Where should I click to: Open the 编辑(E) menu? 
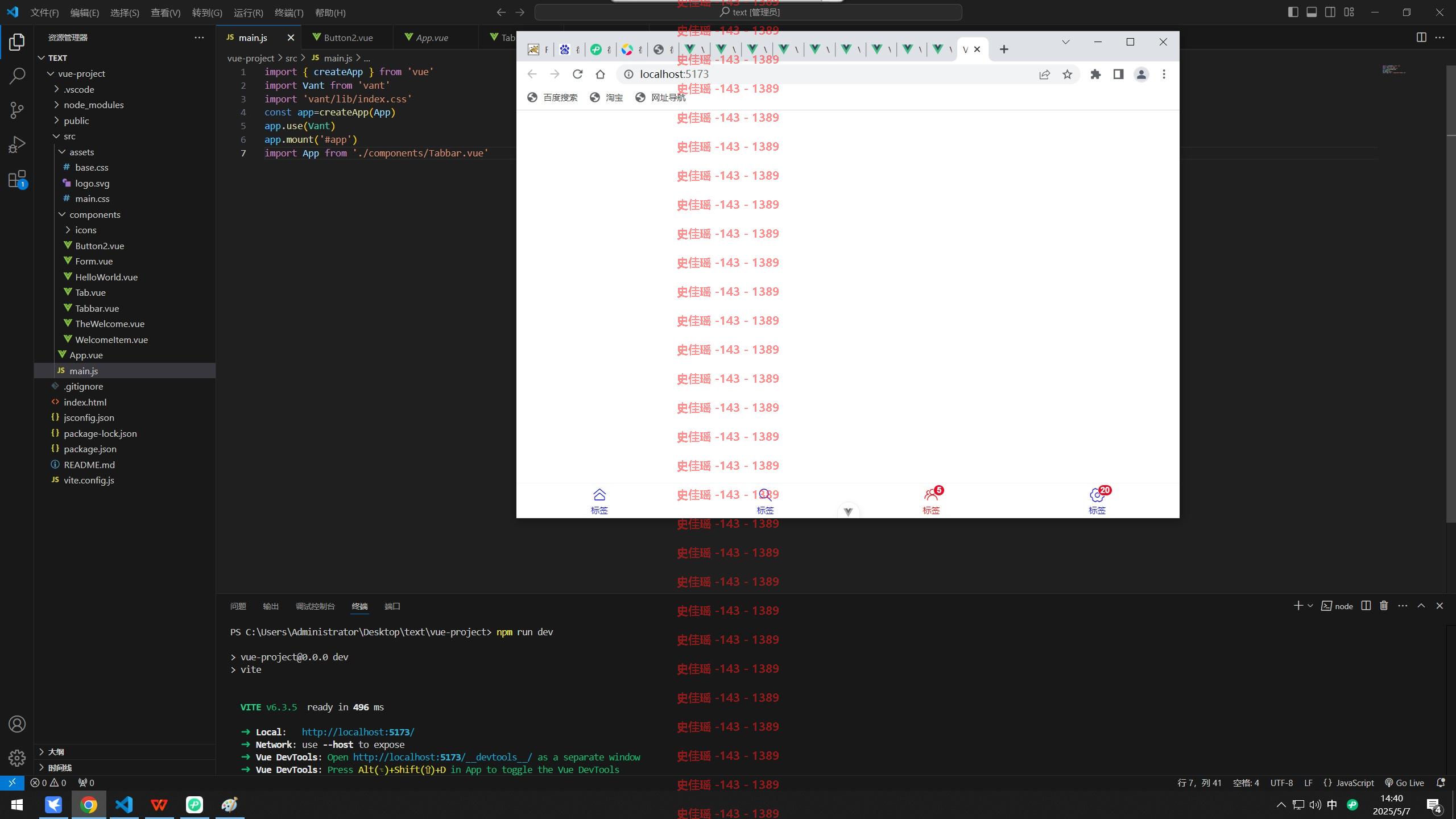pos(84,13)
